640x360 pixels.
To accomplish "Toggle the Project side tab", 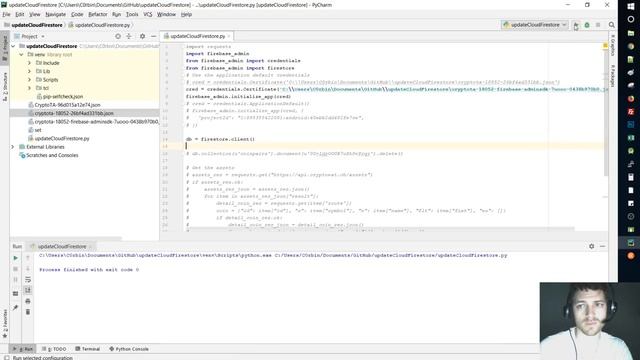I will click(x=5, y=48).
